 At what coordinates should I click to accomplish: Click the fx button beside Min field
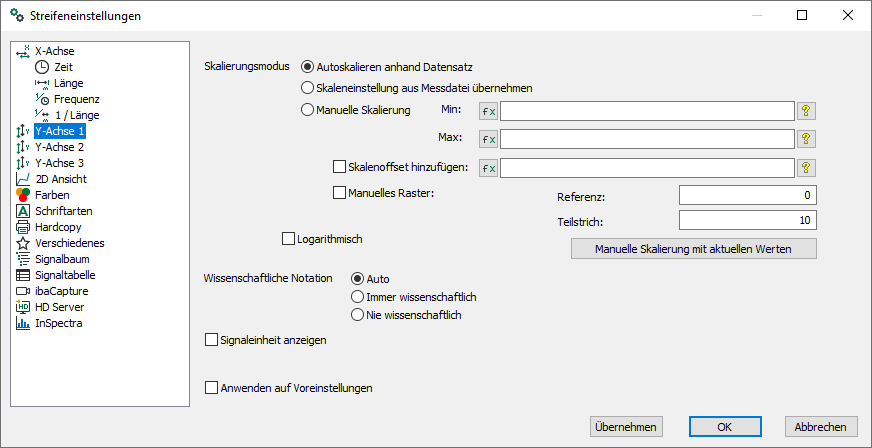(489, 111)
